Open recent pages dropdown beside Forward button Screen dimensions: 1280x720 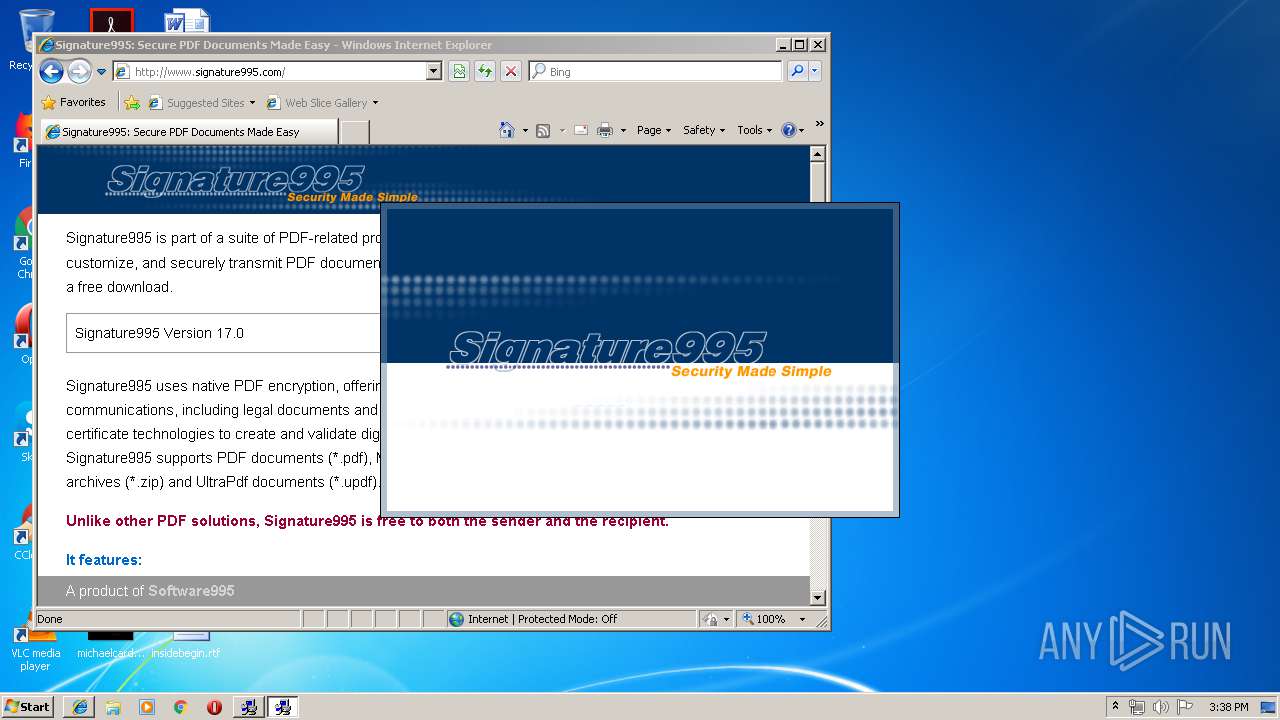pyautogui.click(x=101, y=72)
